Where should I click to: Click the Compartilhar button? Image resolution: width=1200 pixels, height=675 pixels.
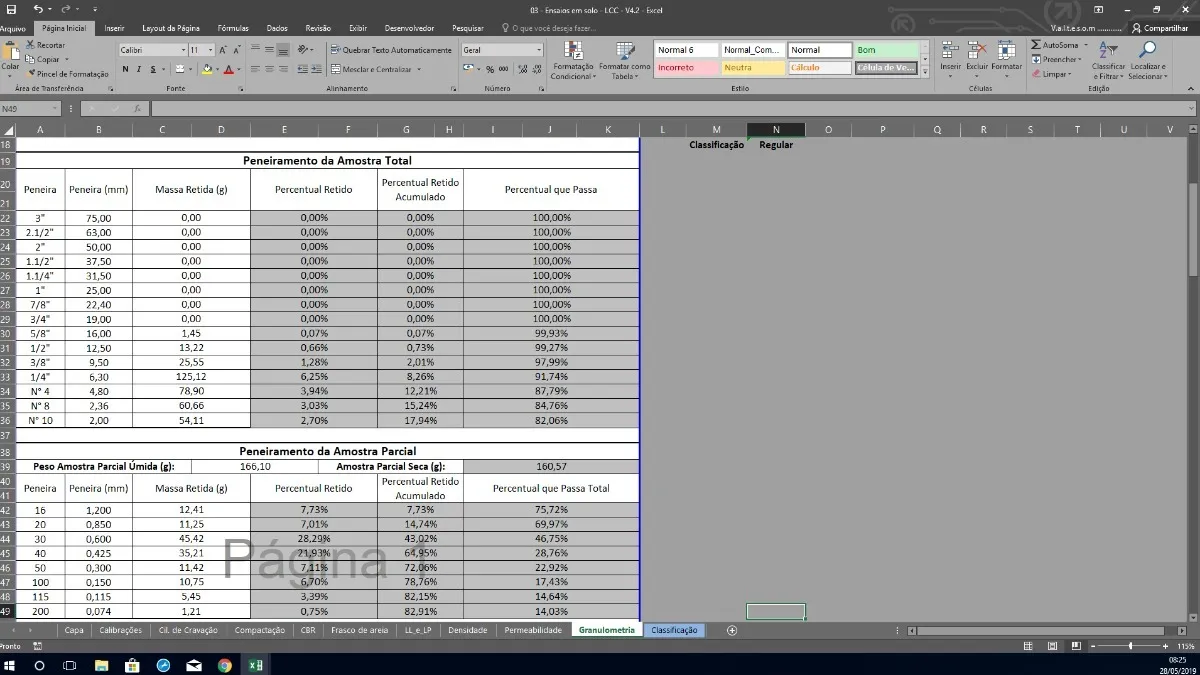[1160, 29]
